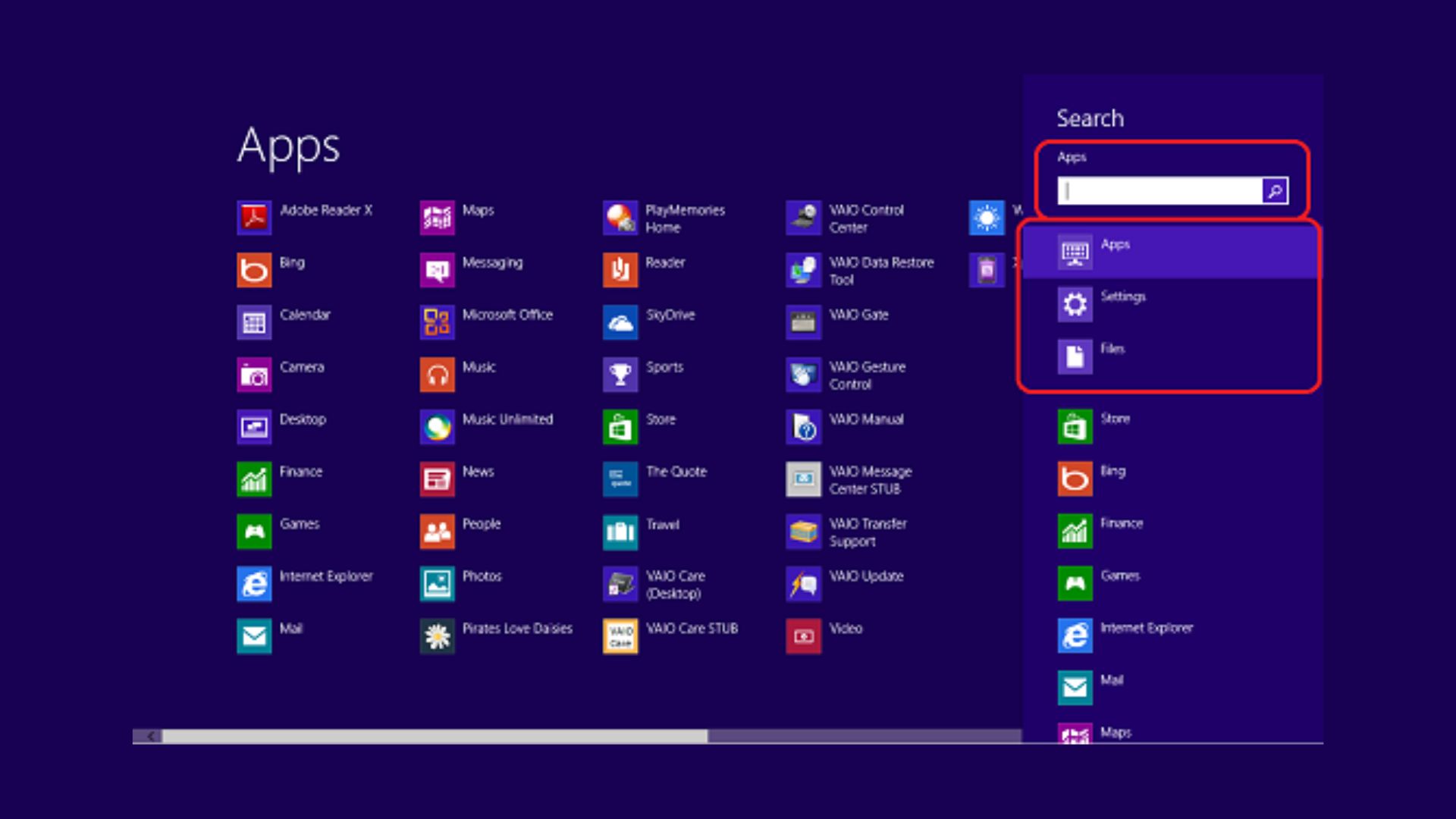Screen dimensions: 1456x819
Task: Launch VAIO Care (Desktop)
Action: (x=620, y=584)
